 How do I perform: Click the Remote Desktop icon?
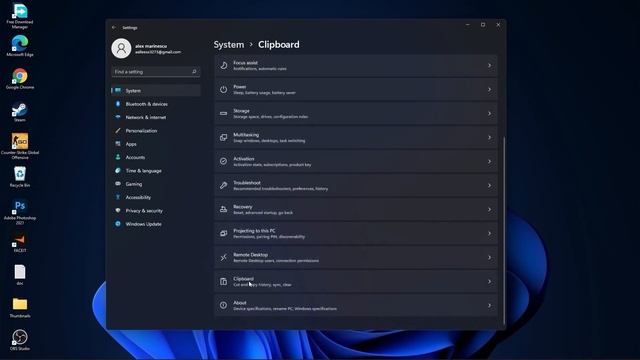223,258
